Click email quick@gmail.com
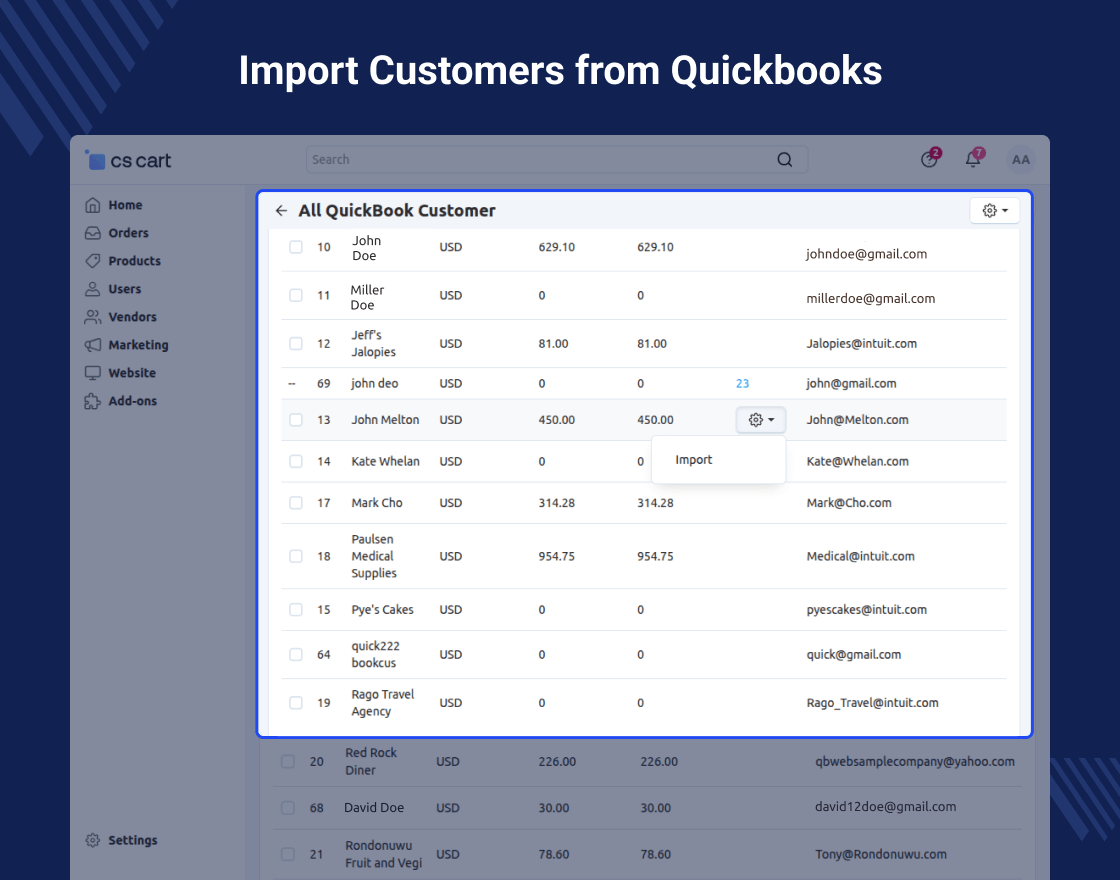This screenshot has width=1120, height=880. click(x=854, y=654)
